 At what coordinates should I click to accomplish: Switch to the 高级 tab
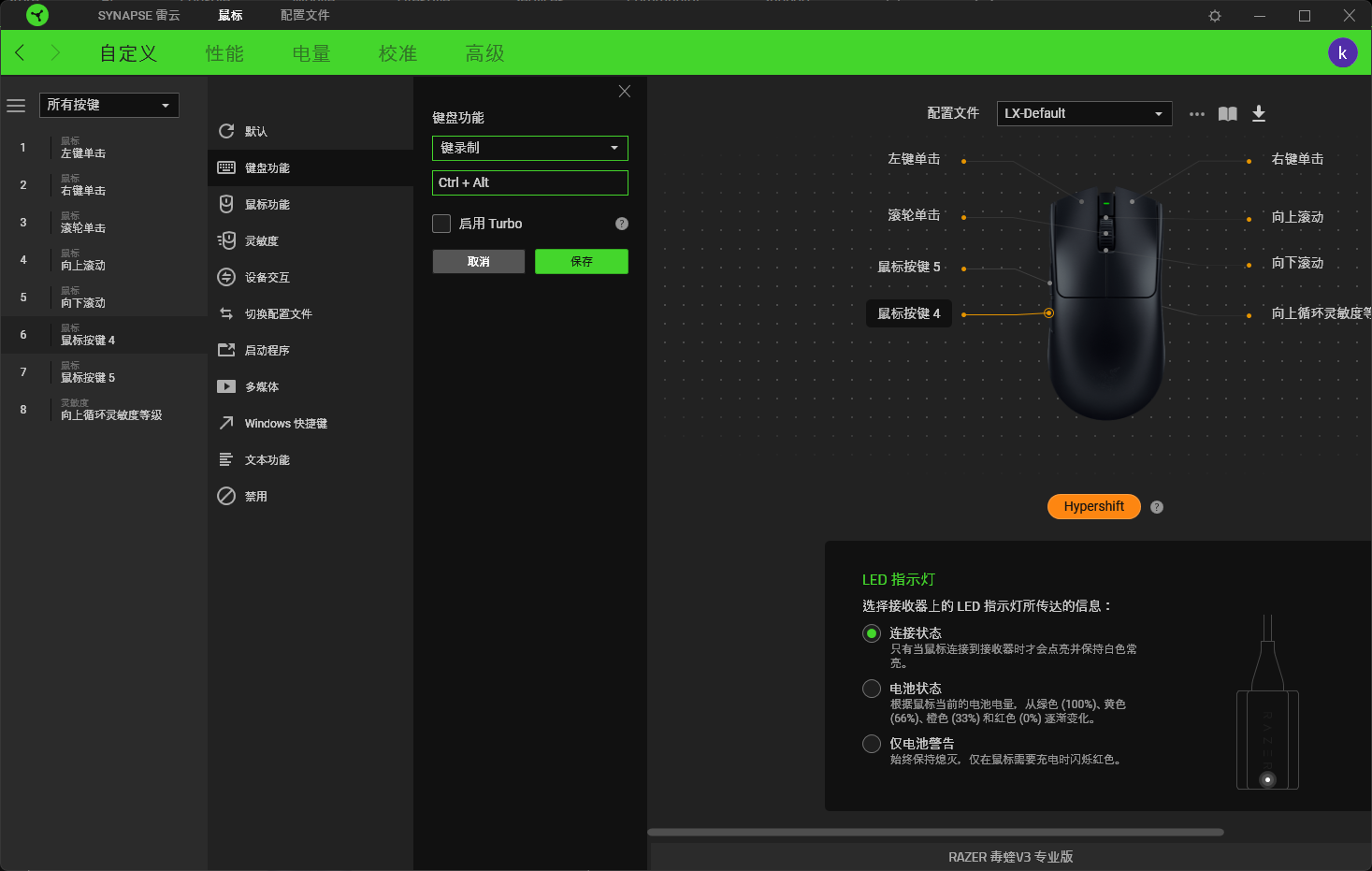click(x=484, y=53)
